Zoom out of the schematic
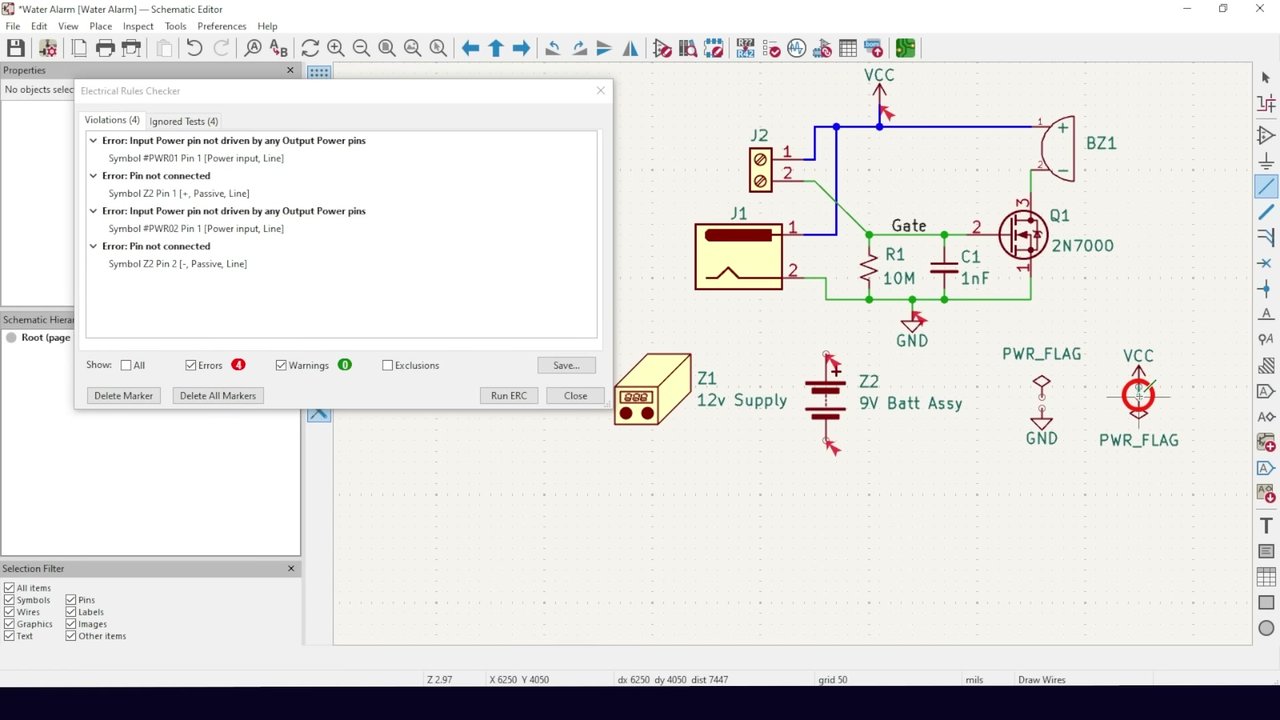Image resolution: width=1280 pixels, height=720 pixels. 361,48
